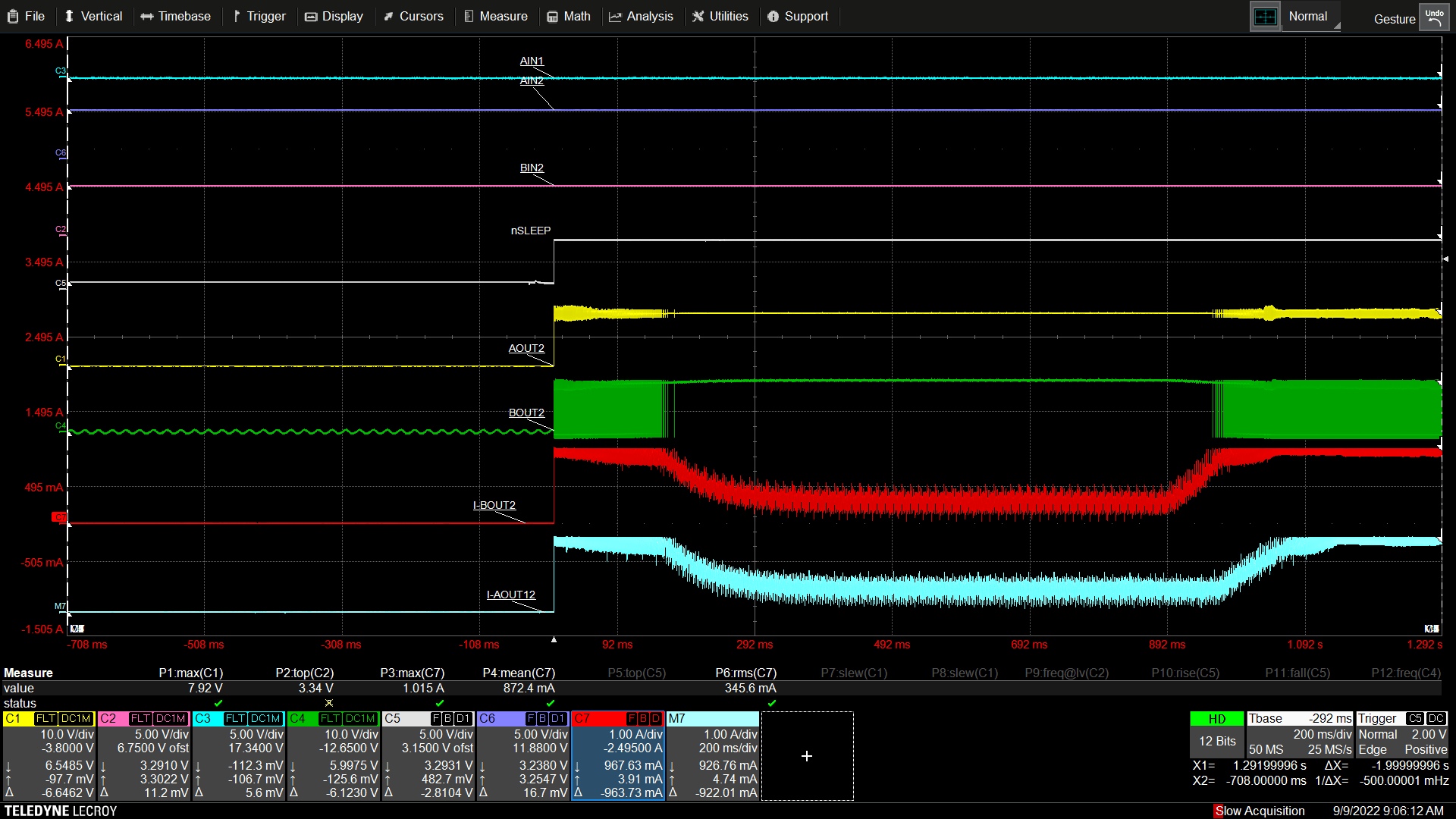Click the trigger position arrow below grid
The width and height of the screenshot is (1456, 819).
554,640
